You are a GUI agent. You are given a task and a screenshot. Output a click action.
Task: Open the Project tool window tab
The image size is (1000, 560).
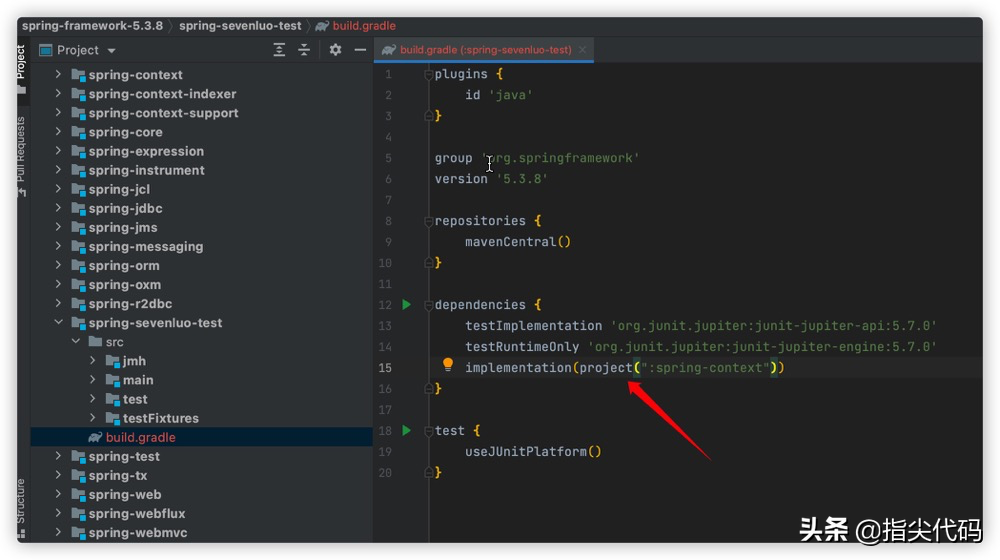21,68
